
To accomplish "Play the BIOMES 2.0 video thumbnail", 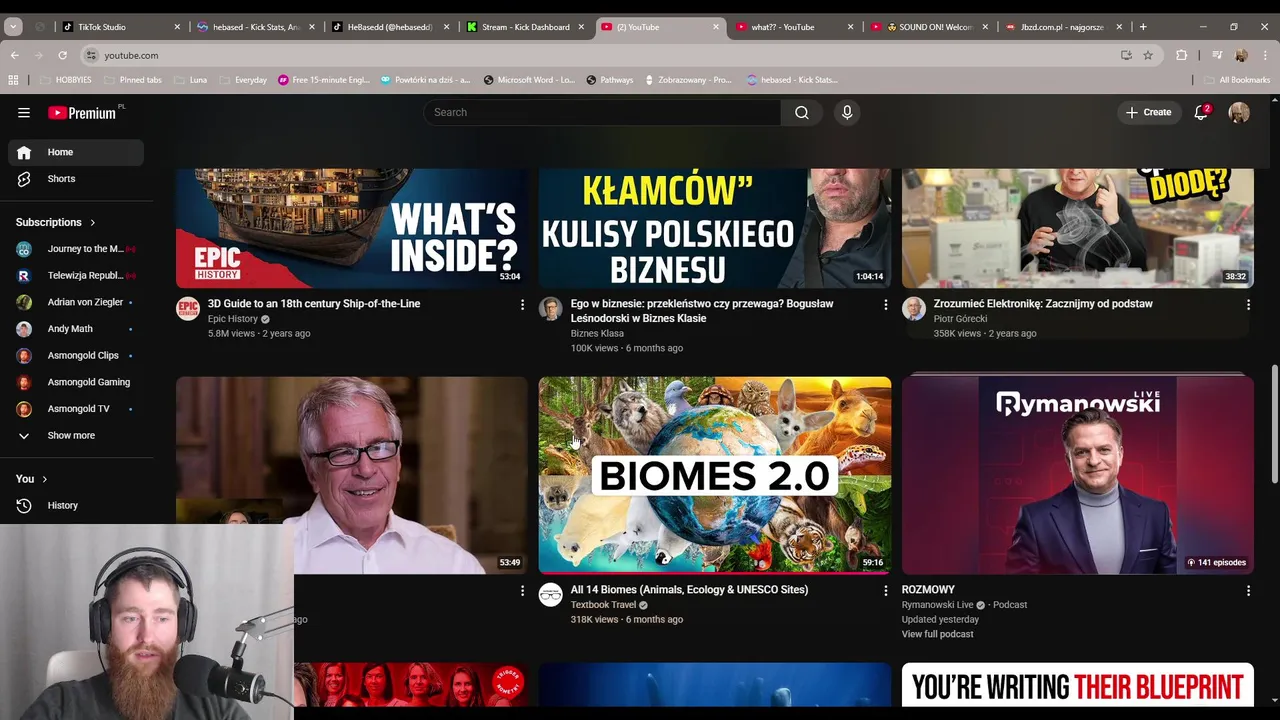I will click(x=715, y=475).
